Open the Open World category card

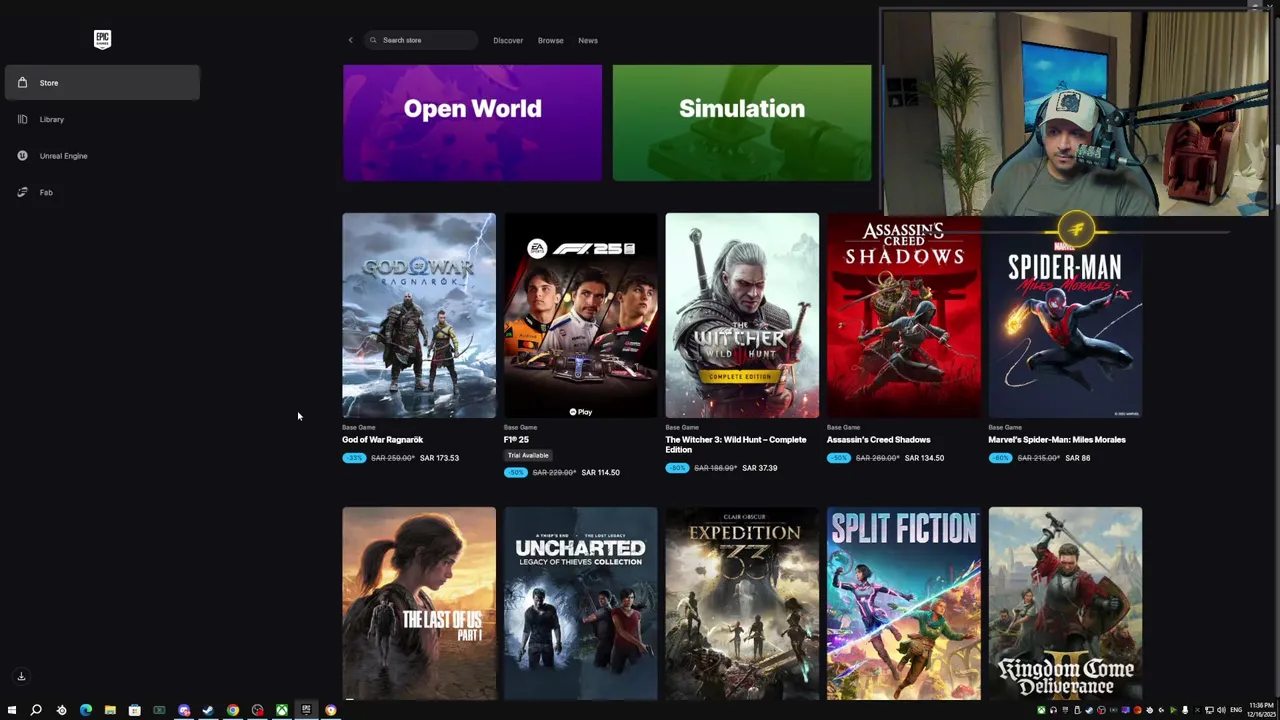pyautogui.click(x=472, y=123)
